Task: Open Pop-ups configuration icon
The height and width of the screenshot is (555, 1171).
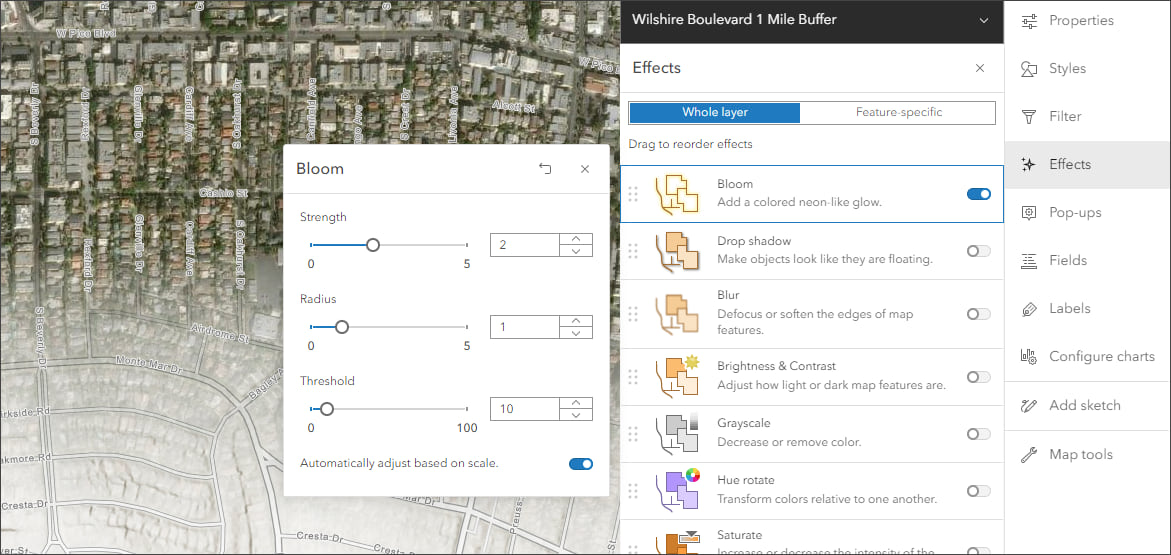Action: click(1028, 213)
